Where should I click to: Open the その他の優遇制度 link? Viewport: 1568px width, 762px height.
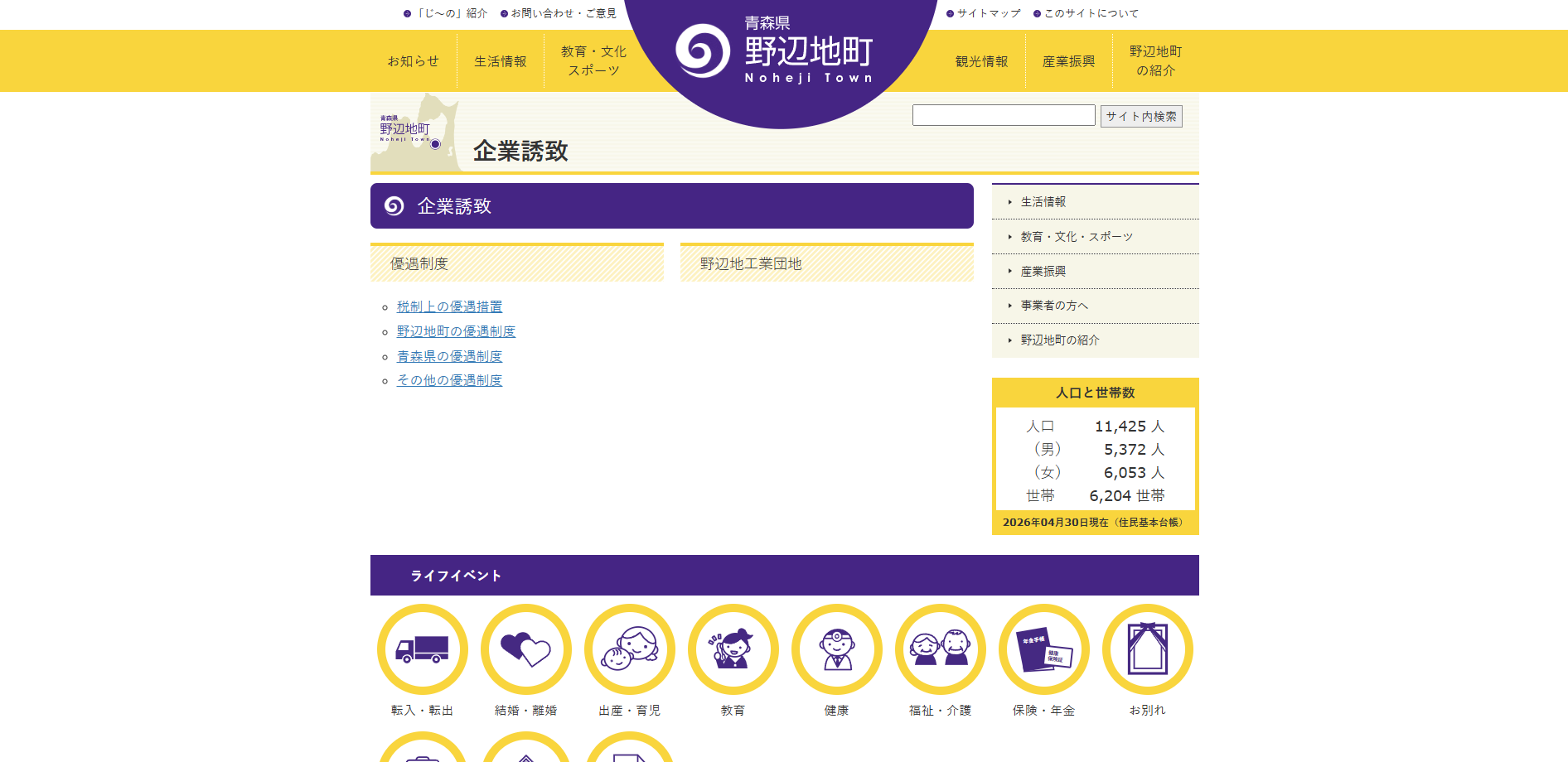(449, 380)
